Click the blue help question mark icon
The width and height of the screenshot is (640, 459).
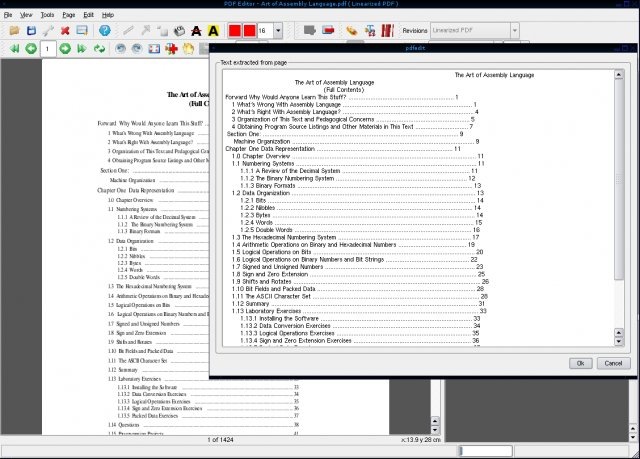(105, 31)
